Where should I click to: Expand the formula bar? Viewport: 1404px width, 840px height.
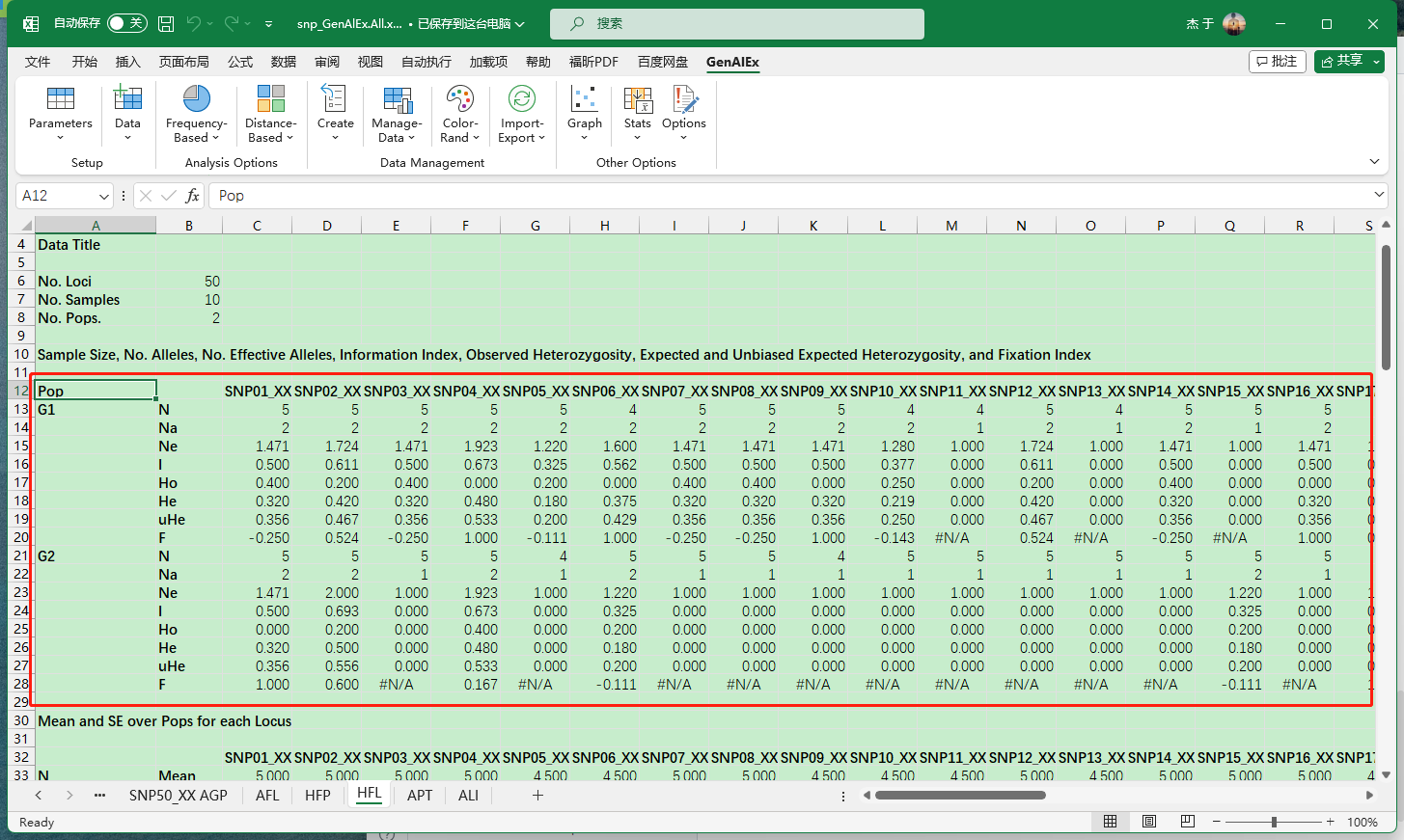pos(1379,196)
